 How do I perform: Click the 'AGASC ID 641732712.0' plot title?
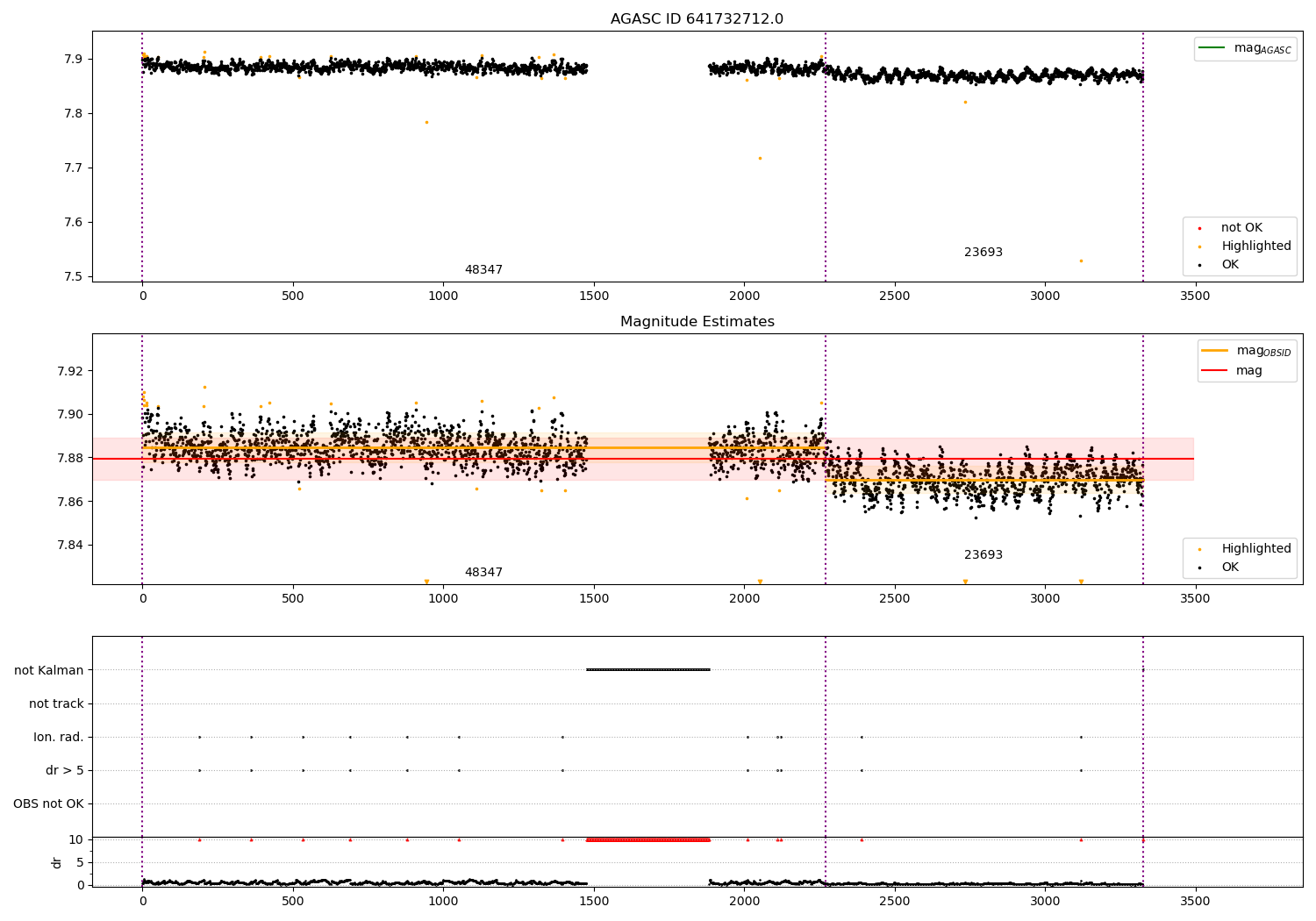[697, 19]
